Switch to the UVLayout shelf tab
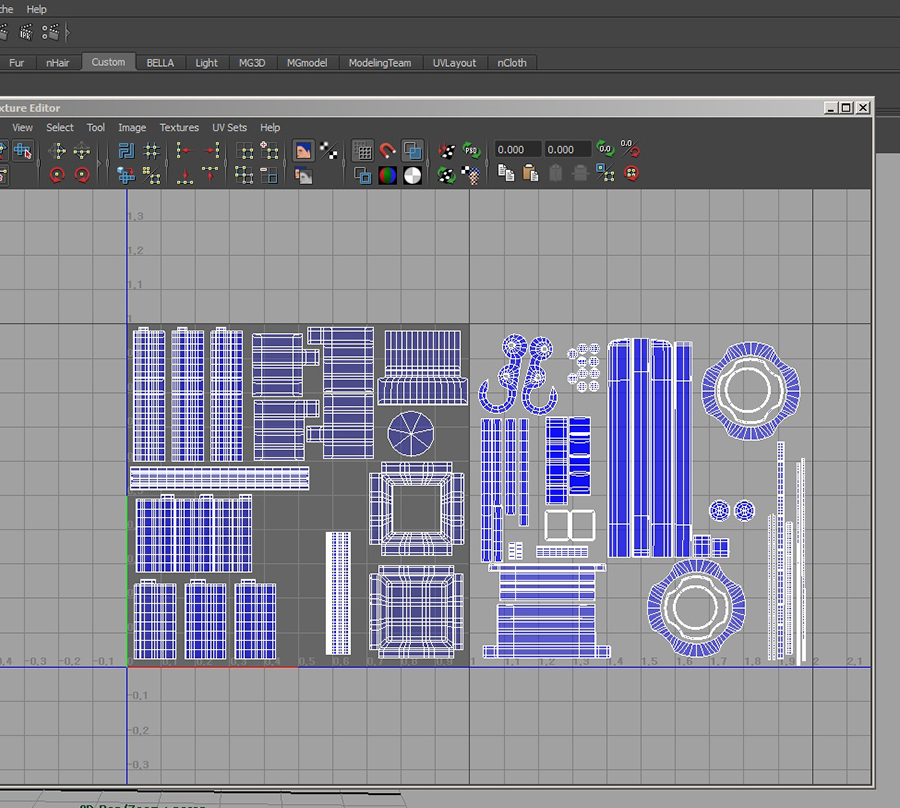The image size is (900, 808). (454, 63)
